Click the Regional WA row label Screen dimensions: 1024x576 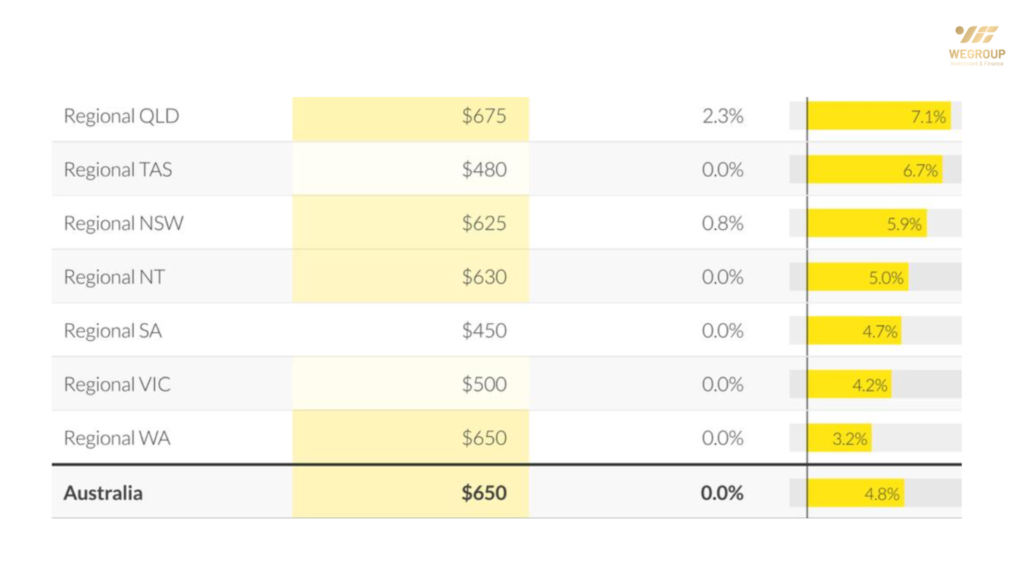pos(116,438)
